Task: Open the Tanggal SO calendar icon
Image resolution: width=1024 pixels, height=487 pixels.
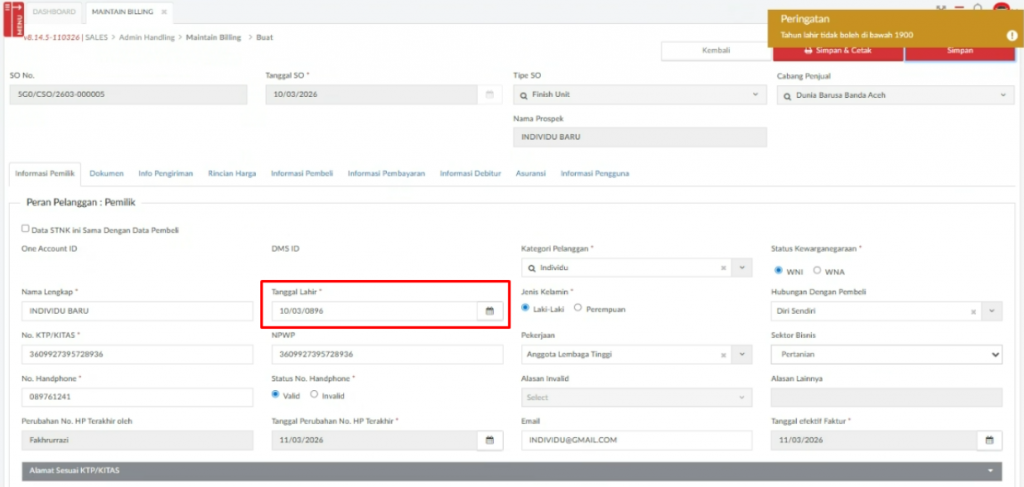Action: pos(489,95)
